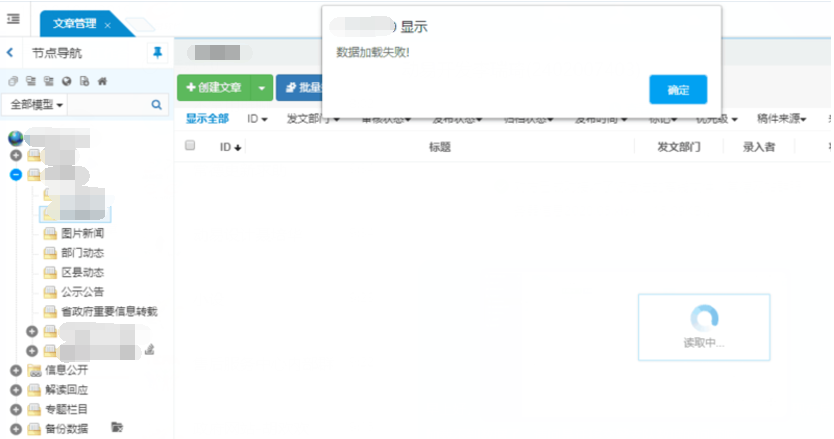Open the 全部模型 dropdown
This screenshot has height=439, width=834.
coord(37,104)
